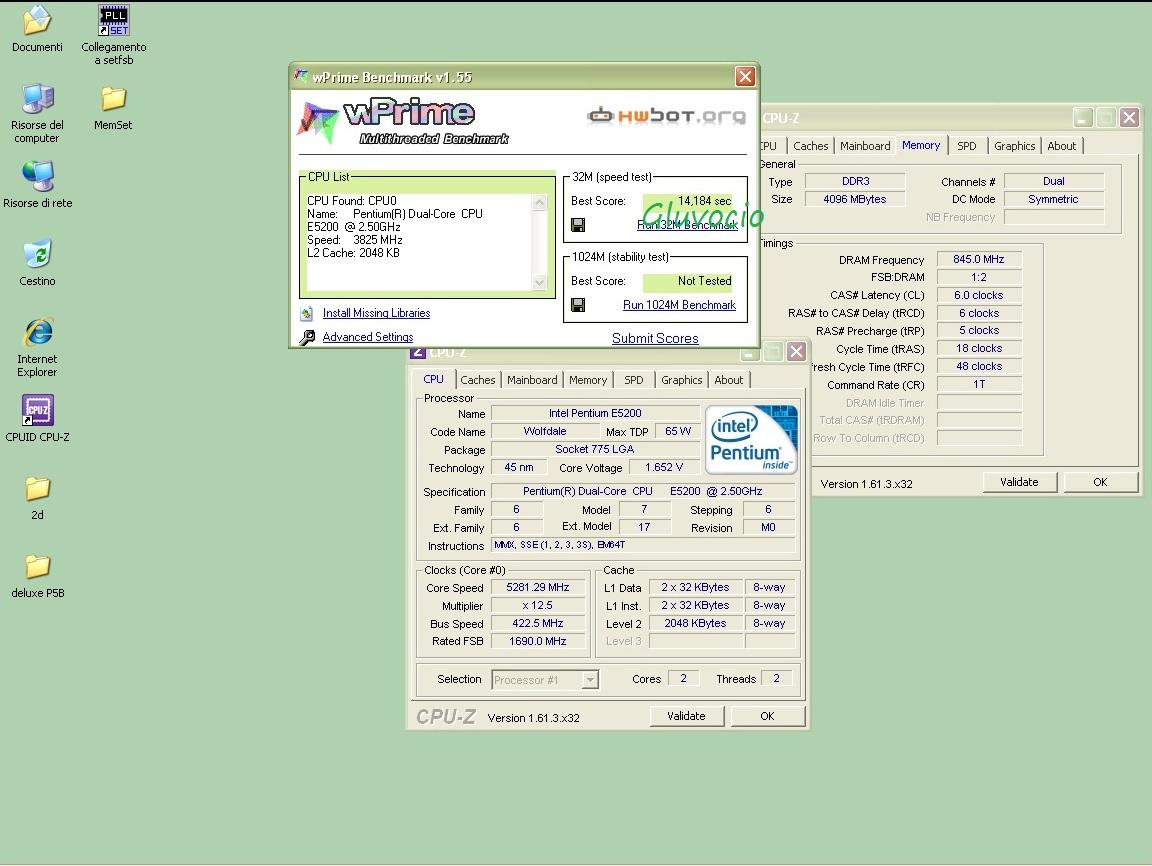Select CPU tab in front CPU-Z
The height and width of the screenshot is (866, 1152).
tap(433, 379)
